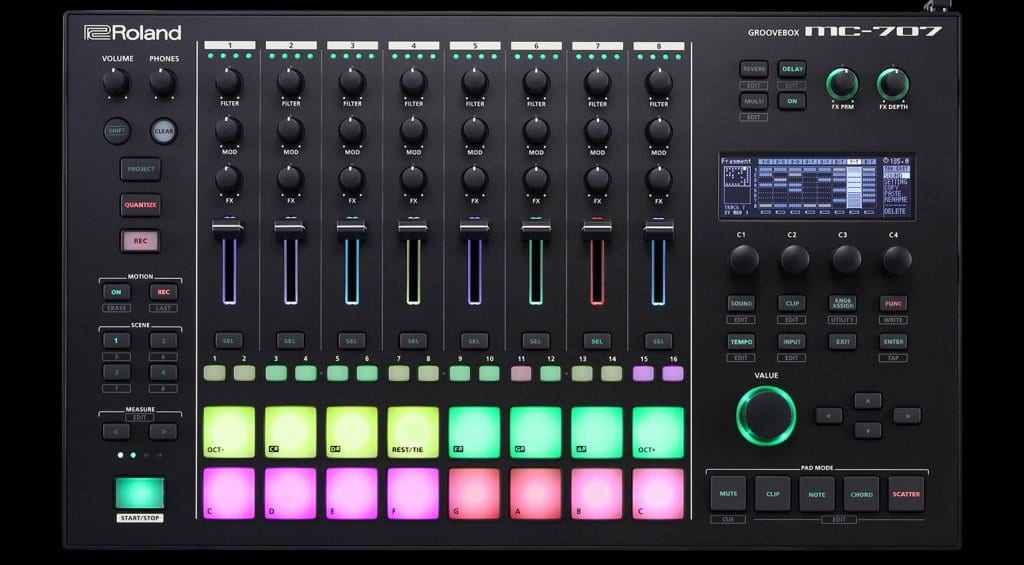Select SCENE 4 button
Viewport: 1024px width, 565px height.
163,372
